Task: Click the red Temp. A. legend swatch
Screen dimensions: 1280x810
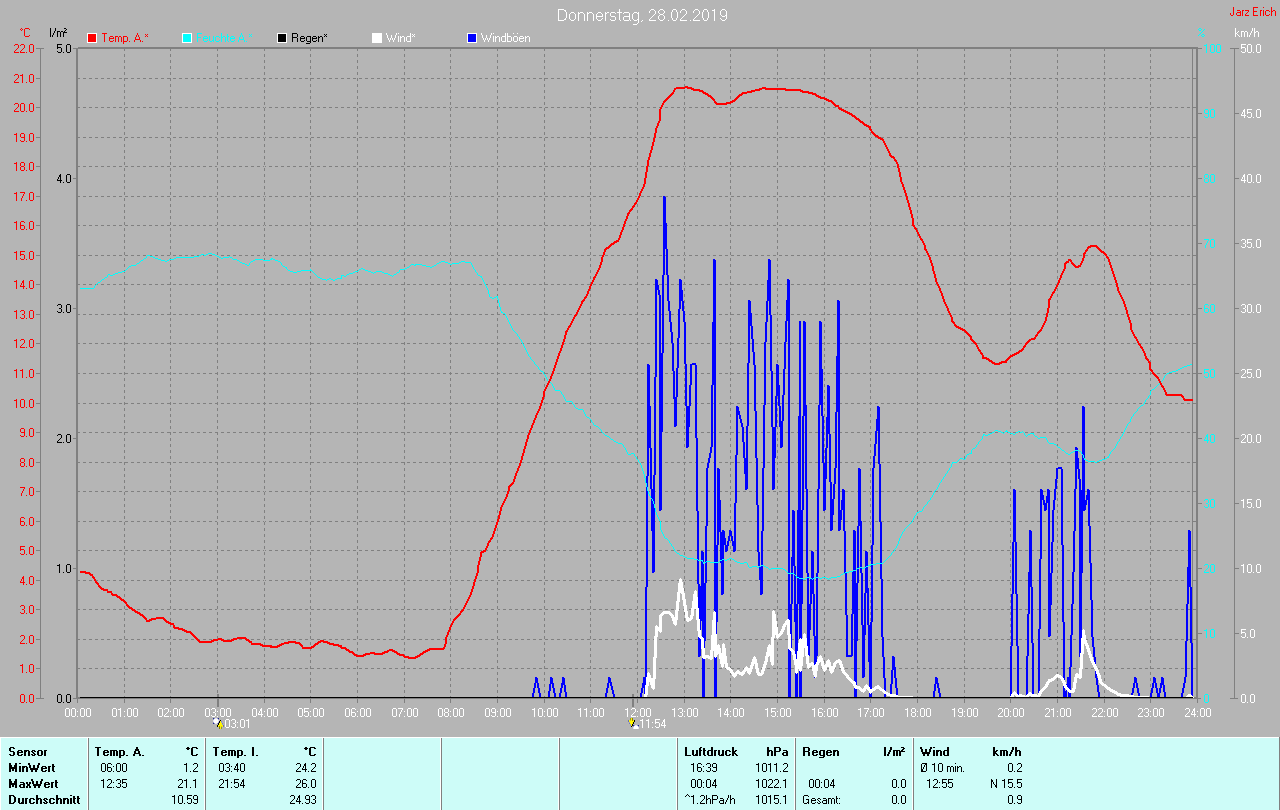Action: [92, 38]
